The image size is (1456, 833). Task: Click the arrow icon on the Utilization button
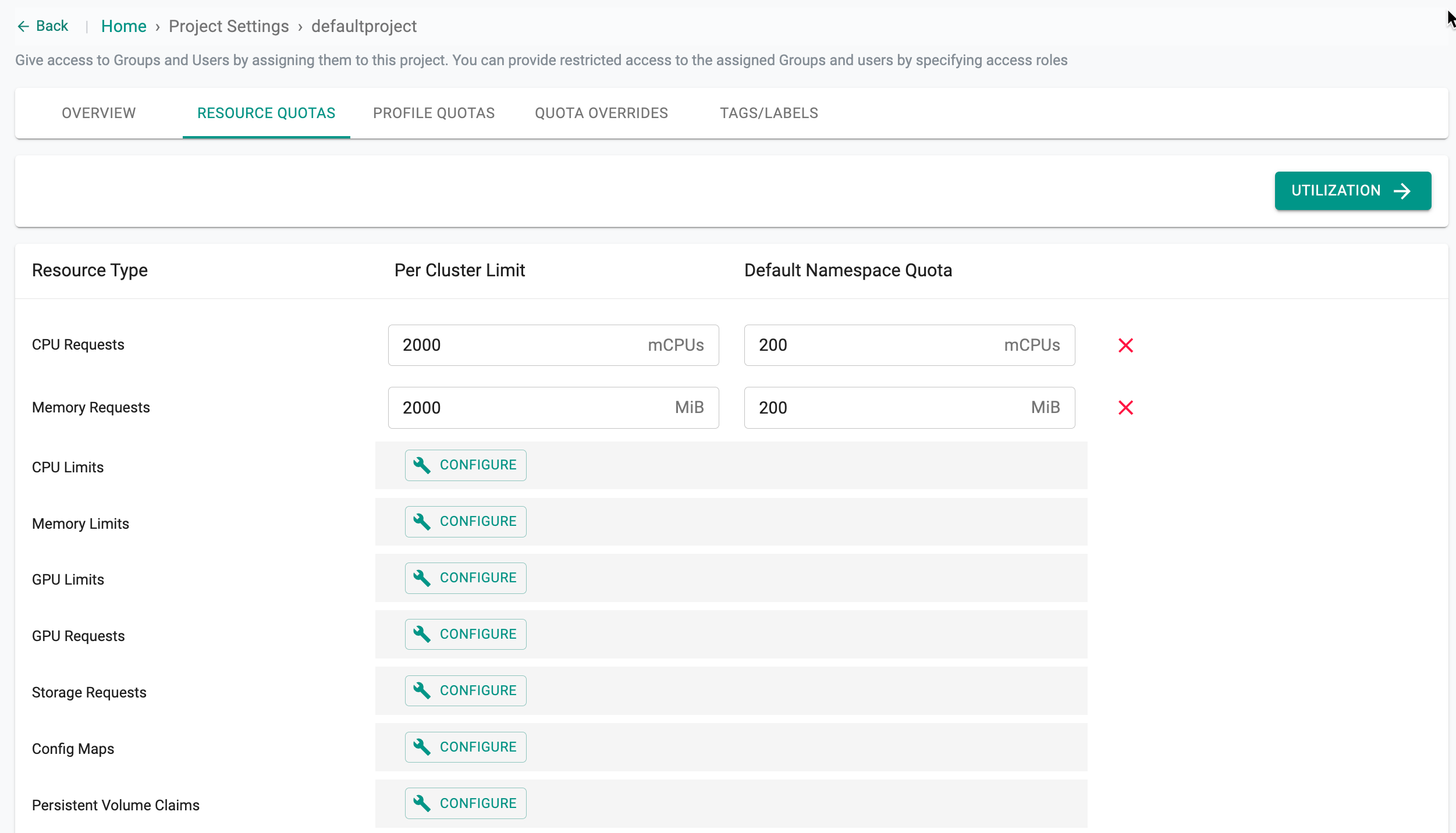[x=1402, y=191]
